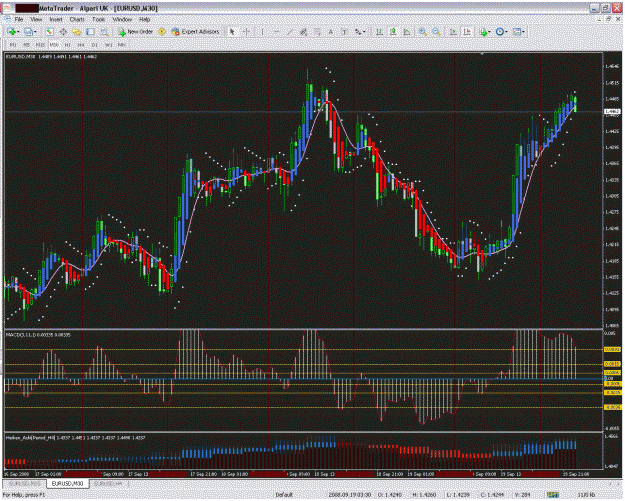This screenshot has height=501, width=625.
Task: Open the Window menu
Action: (x=122, y=19)
